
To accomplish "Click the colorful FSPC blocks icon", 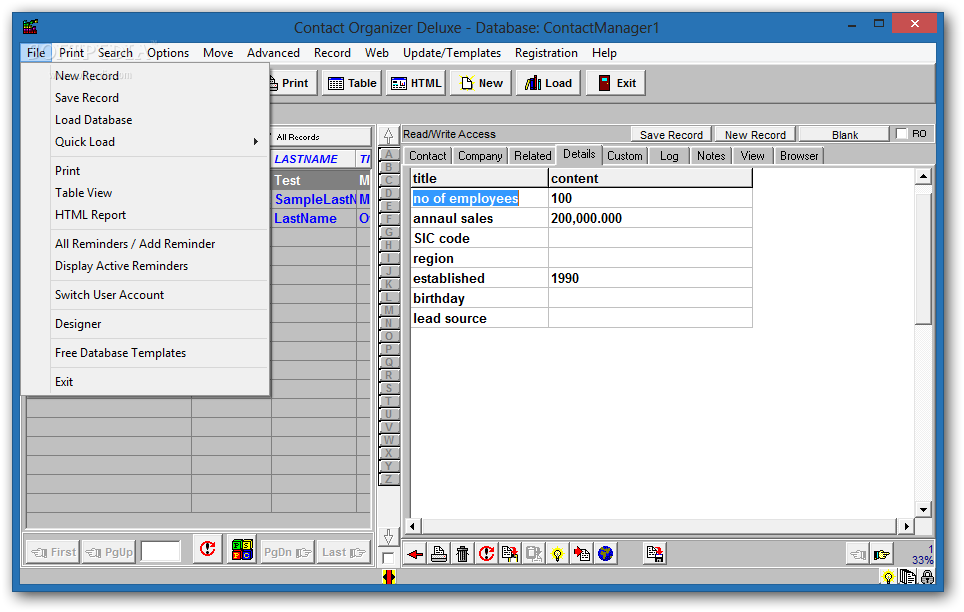I will click(242, 549).
